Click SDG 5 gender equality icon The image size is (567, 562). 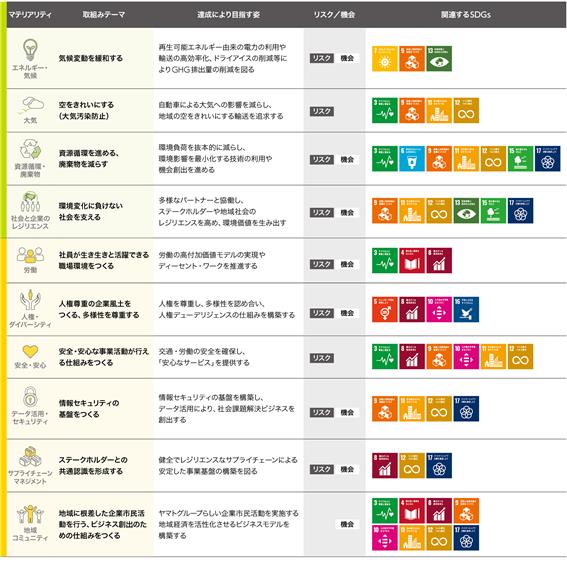[x=385, y=310]
